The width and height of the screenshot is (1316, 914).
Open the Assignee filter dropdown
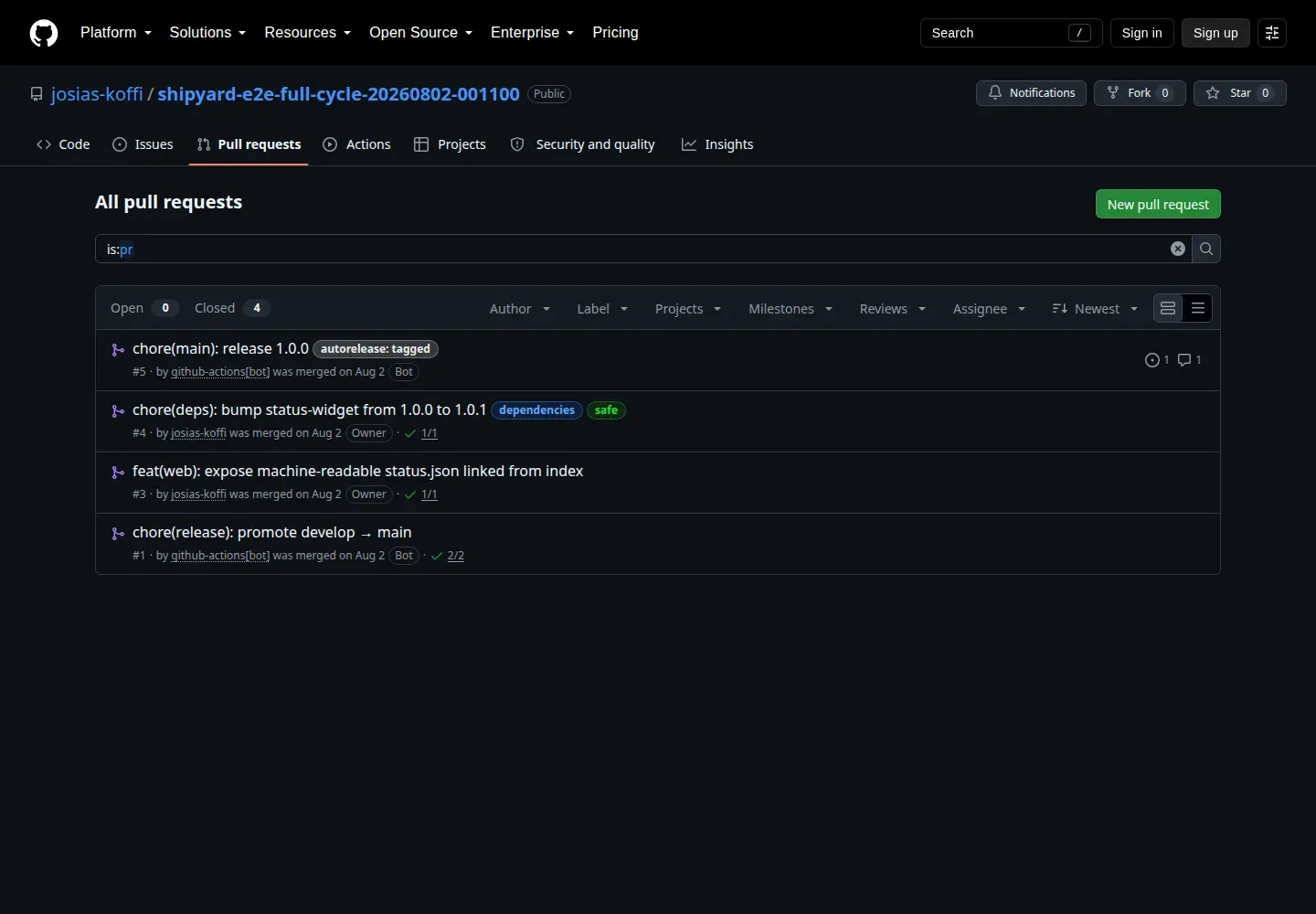(989, 309)
